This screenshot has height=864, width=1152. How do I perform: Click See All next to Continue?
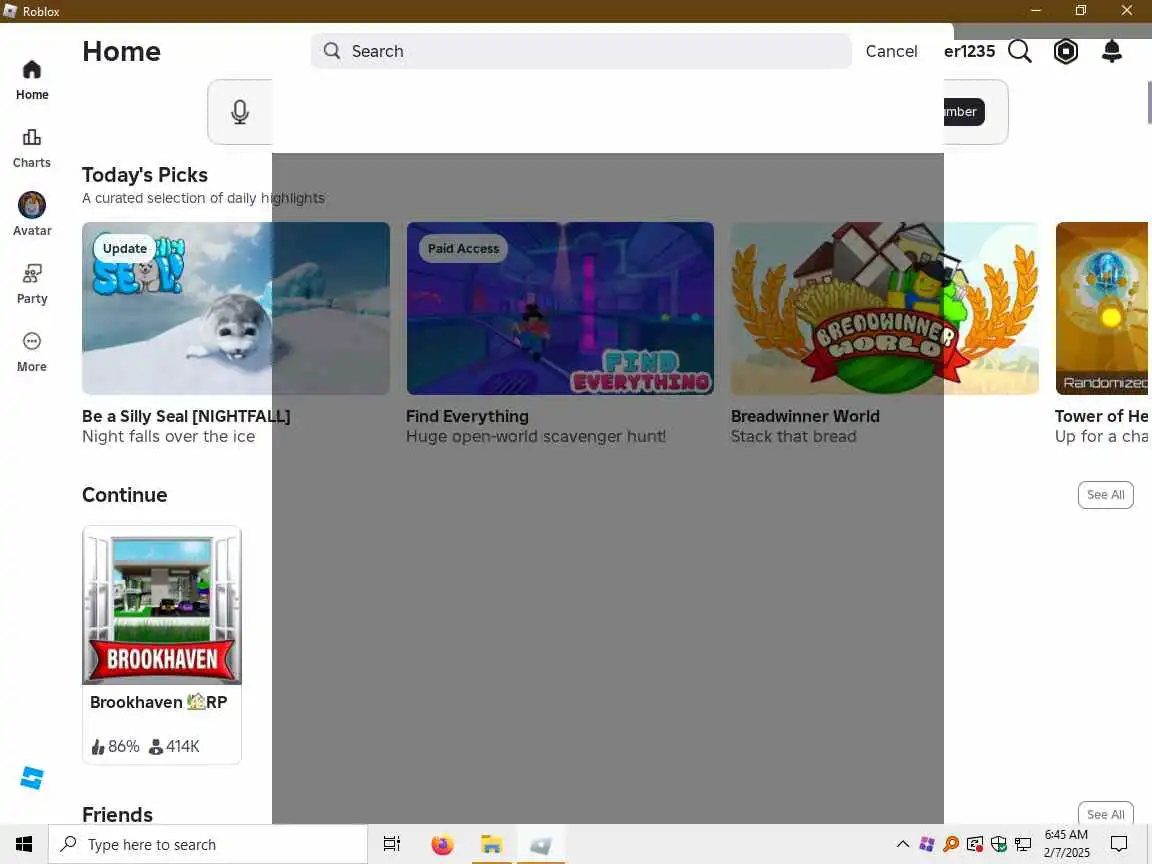pyautogui.click(x=1105, y=494)
